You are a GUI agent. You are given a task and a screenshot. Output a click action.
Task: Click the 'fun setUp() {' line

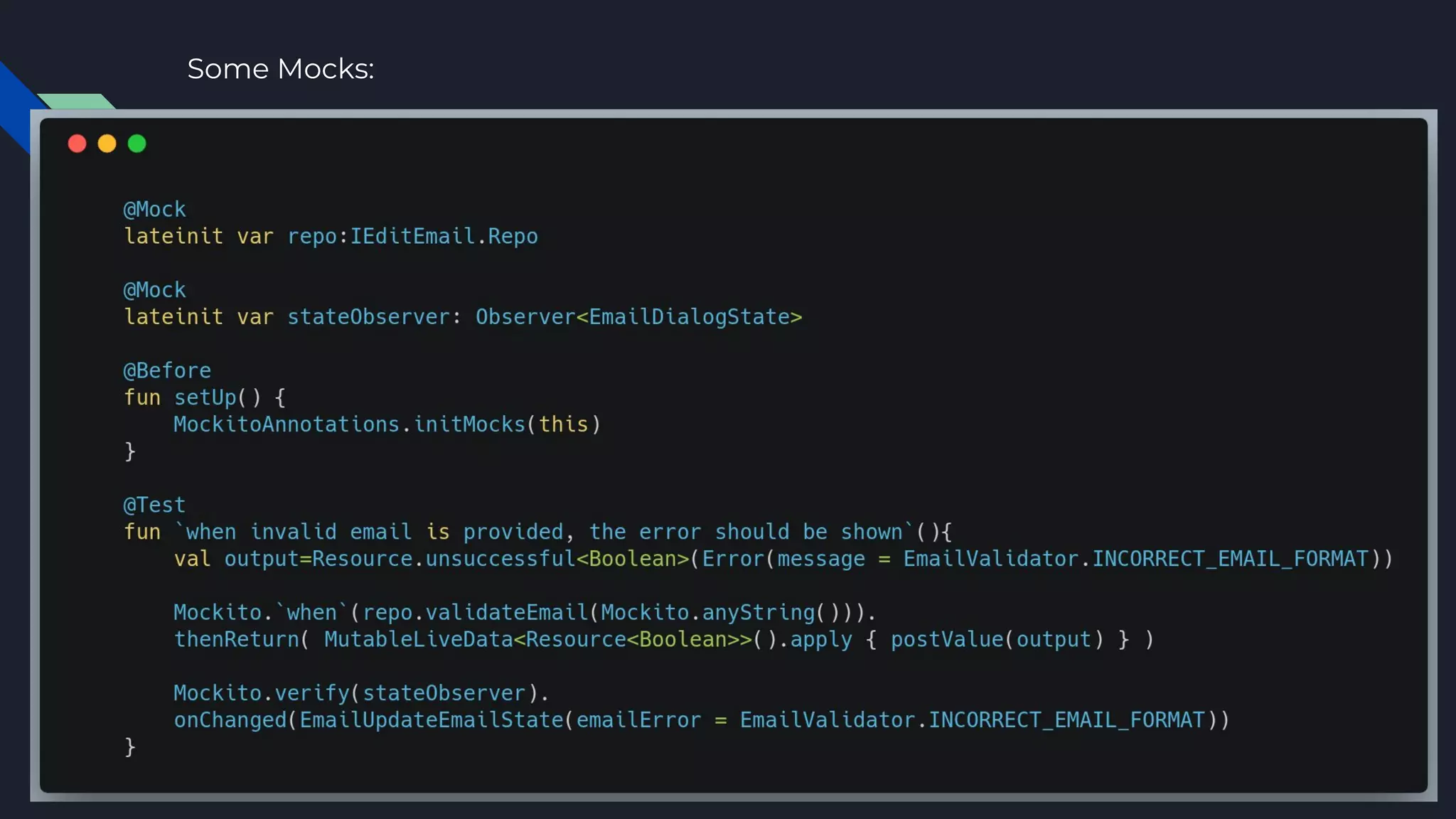205,397
